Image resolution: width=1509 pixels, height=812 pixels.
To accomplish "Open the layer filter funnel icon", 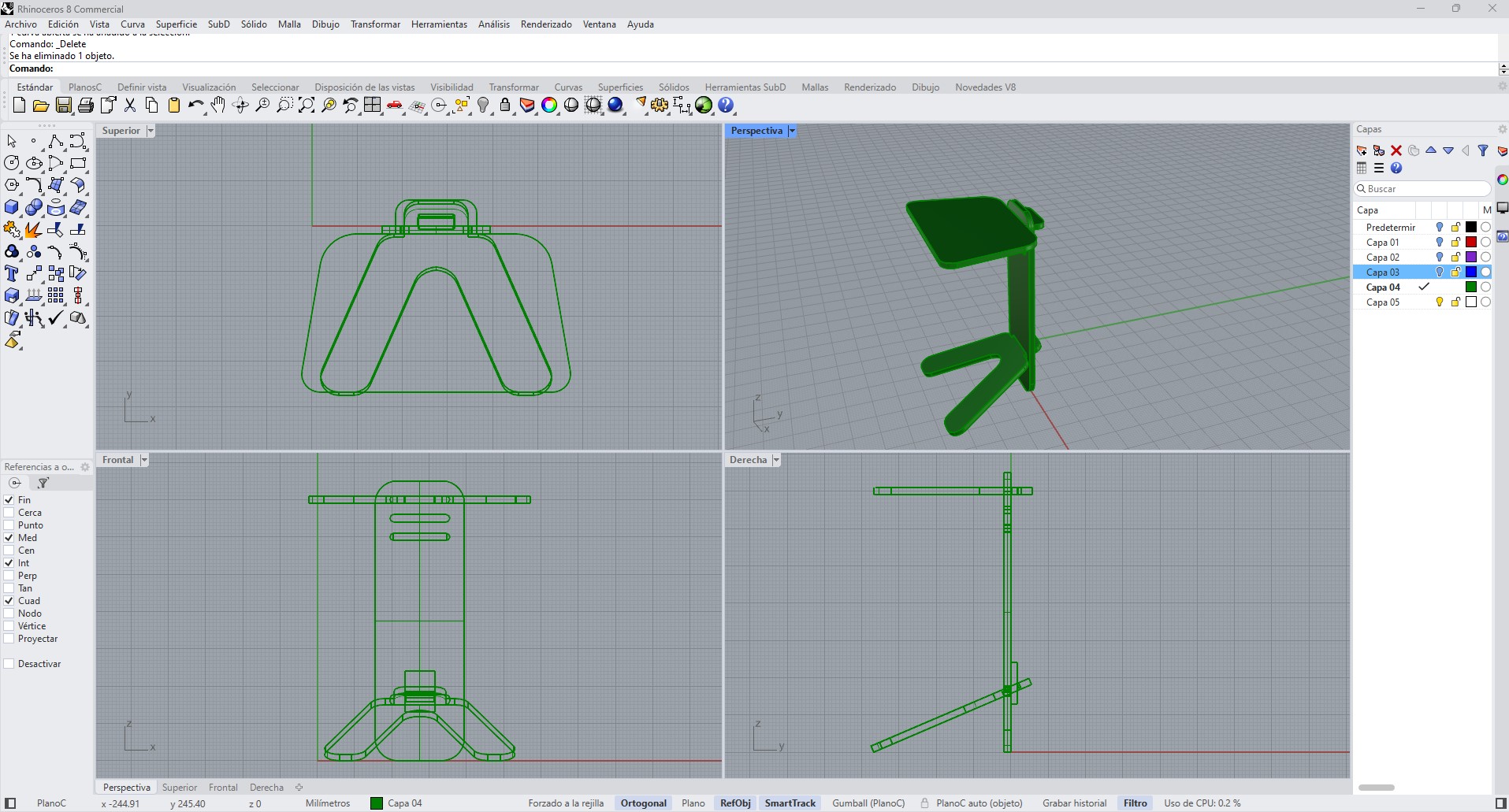I will 1483,150.
